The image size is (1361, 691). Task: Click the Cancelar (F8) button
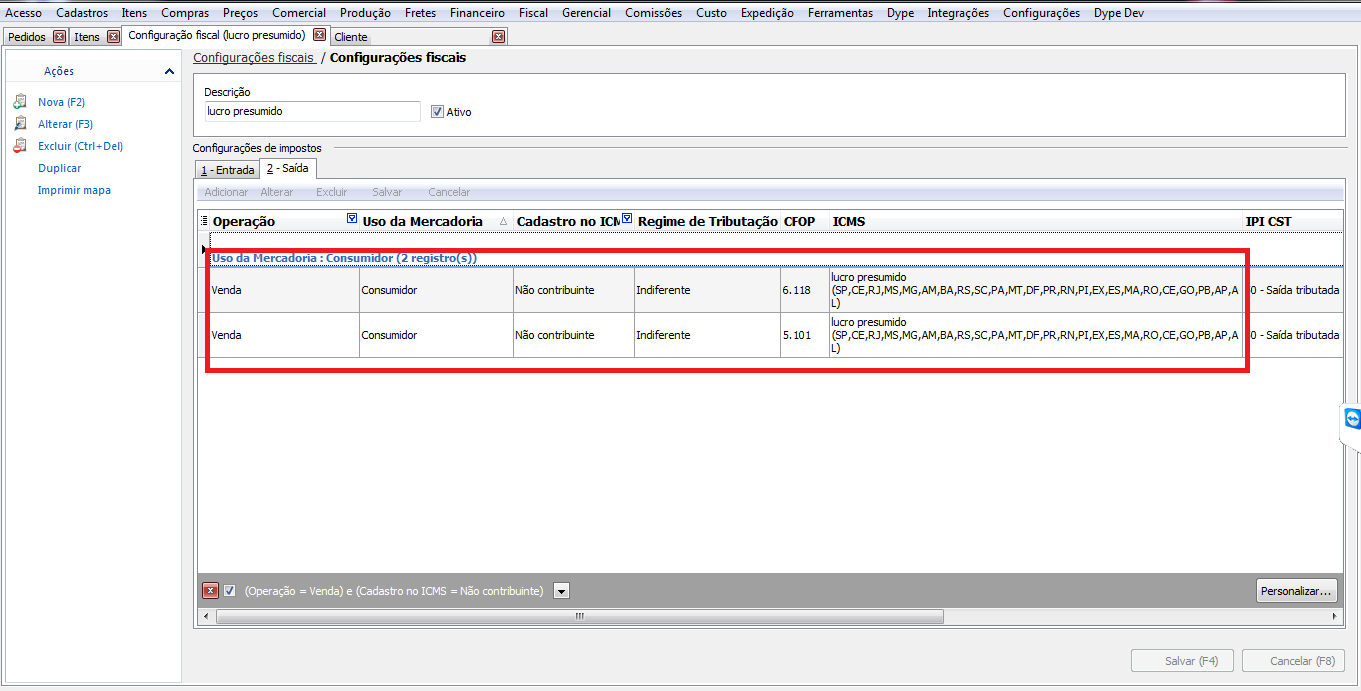[x=1293, y=661]
